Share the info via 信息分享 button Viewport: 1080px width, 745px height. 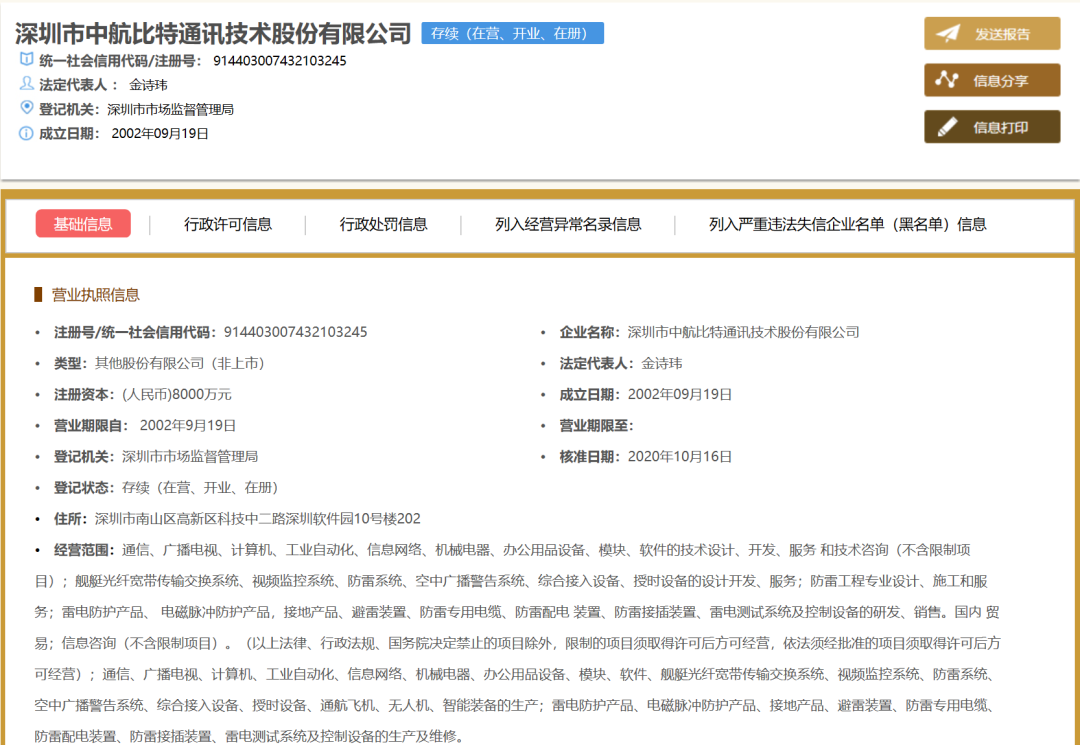pyautogui.click(x=992, y=81)
